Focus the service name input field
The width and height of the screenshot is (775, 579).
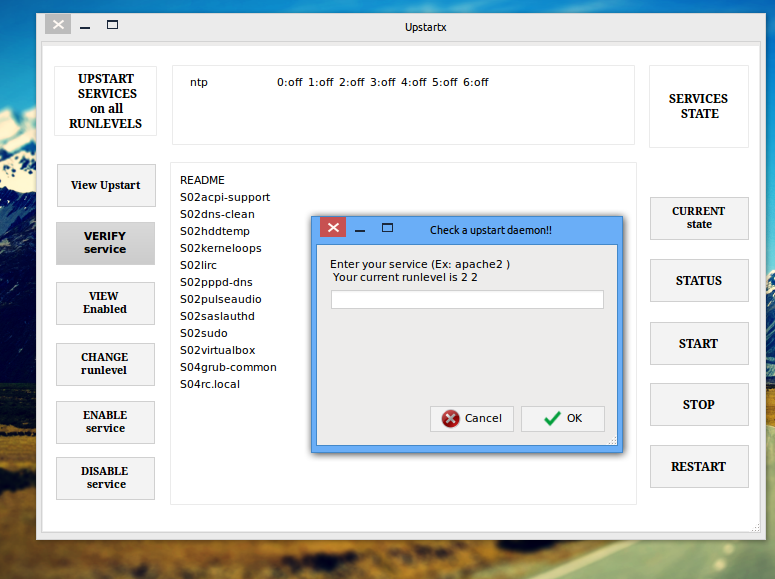pos(467,300)
